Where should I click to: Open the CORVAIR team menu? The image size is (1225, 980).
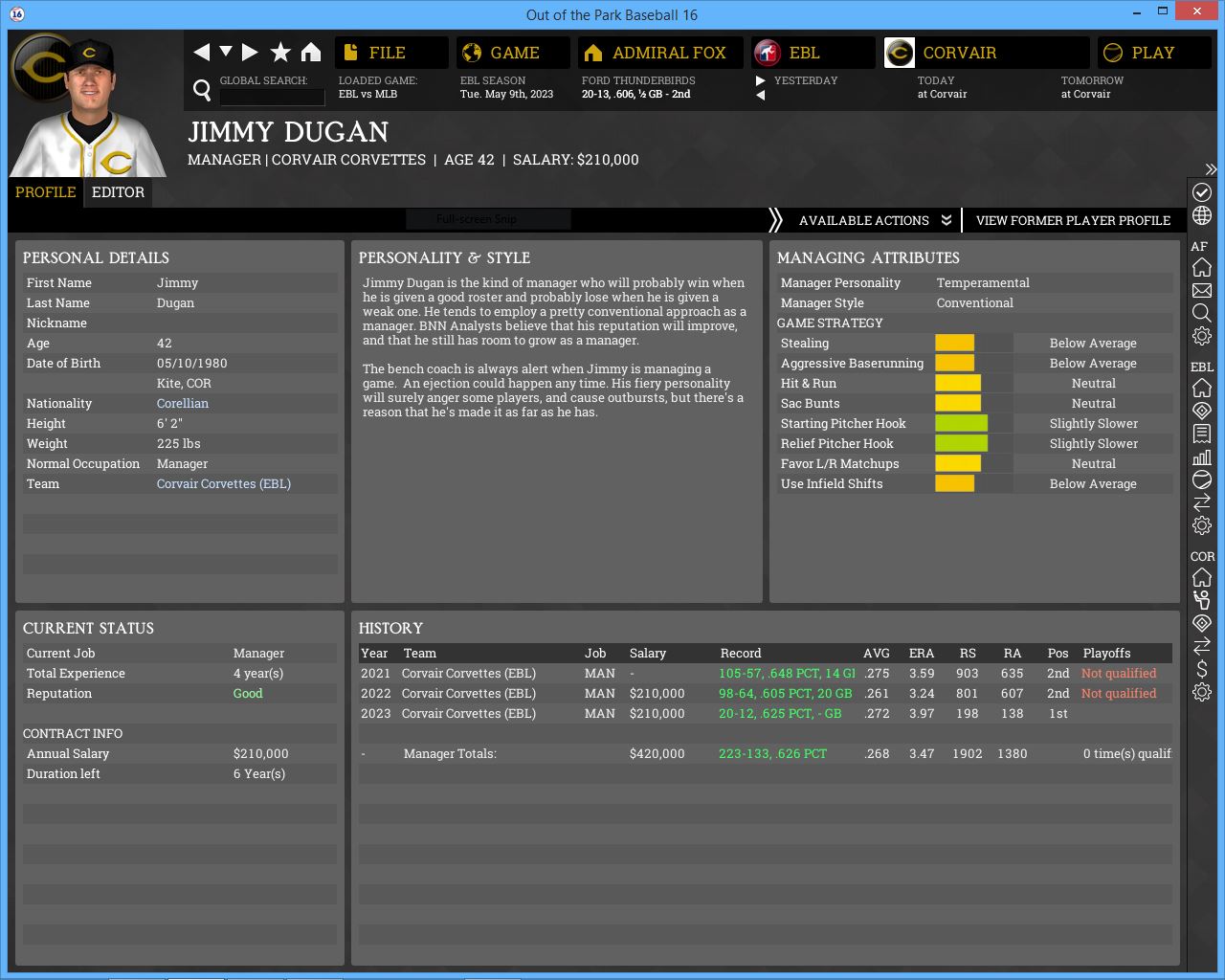[987, 53]
